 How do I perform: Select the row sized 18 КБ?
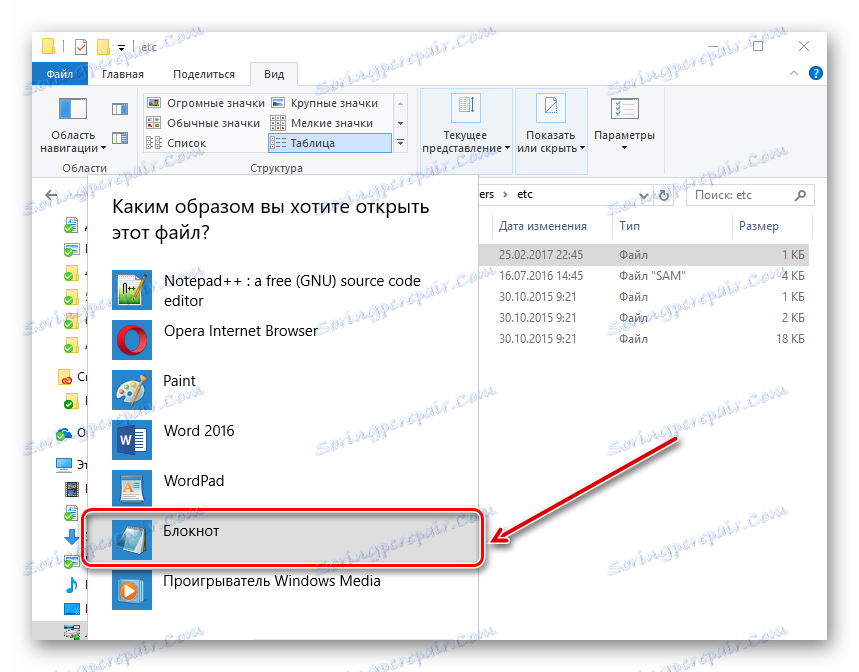[x=644, y=338]
